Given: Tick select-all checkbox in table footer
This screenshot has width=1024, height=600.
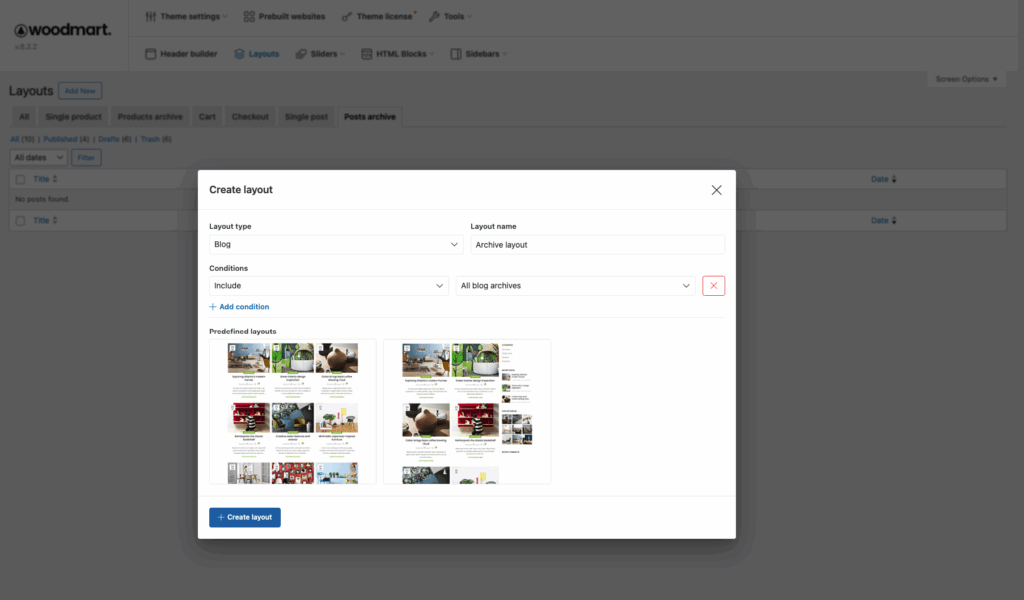Looking at the screenshot, I should click(x=20, y=221).
